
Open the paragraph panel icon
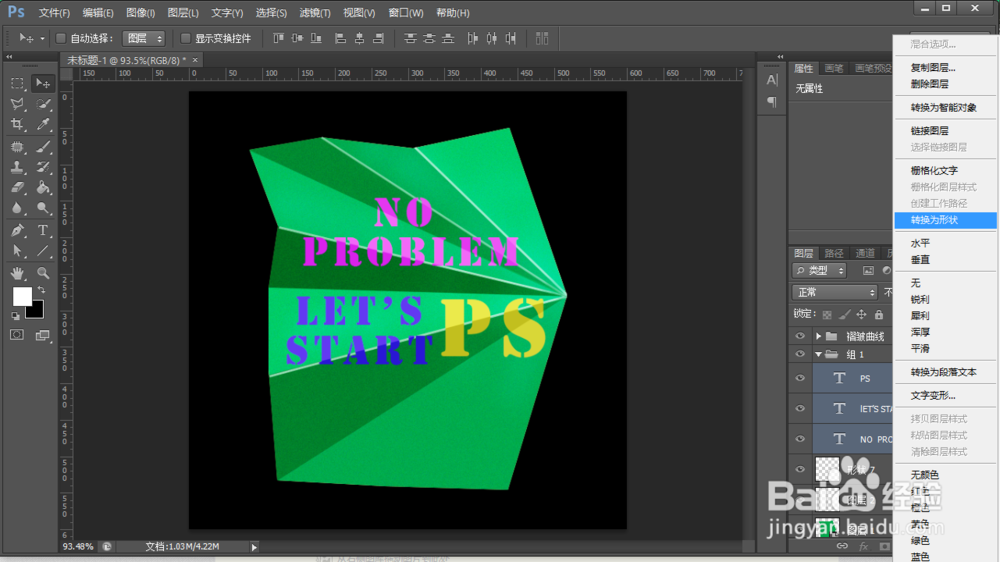[772, 102]
